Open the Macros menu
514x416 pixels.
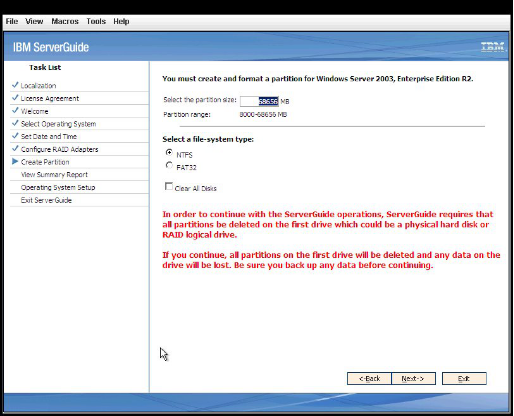[x=65, y=21]
